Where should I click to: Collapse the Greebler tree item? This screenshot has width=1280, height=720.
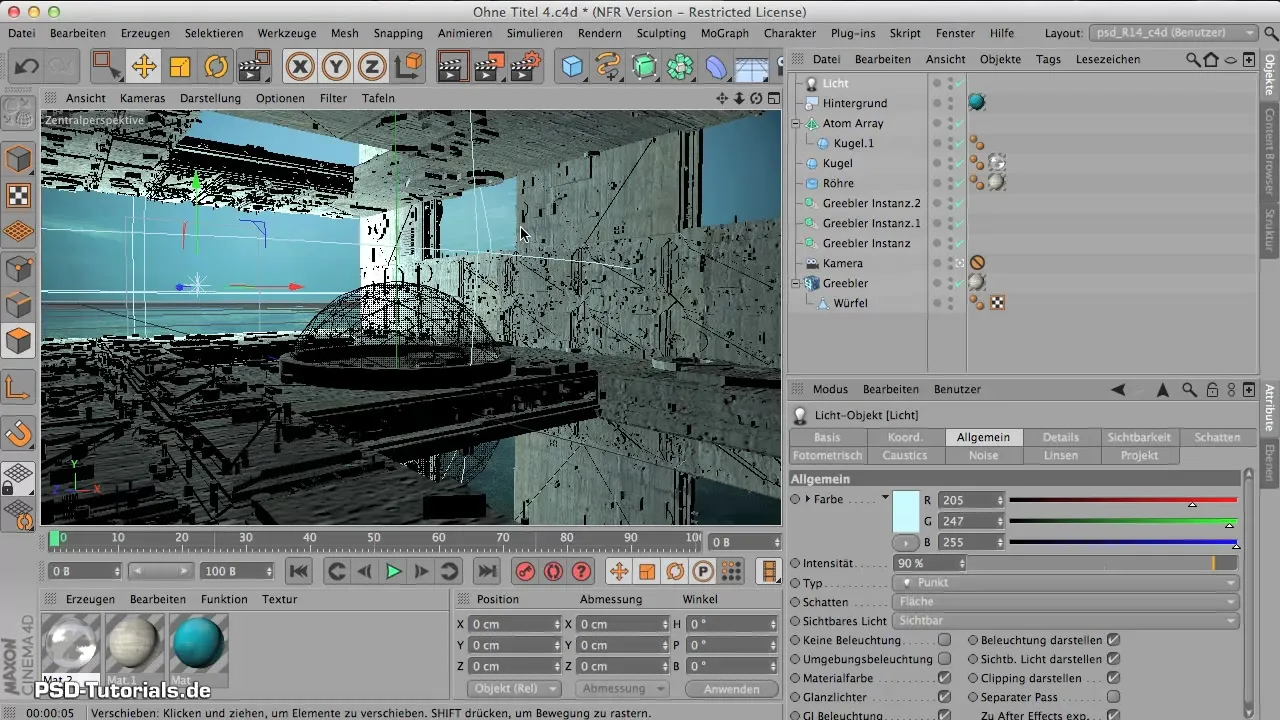[796, 283]
